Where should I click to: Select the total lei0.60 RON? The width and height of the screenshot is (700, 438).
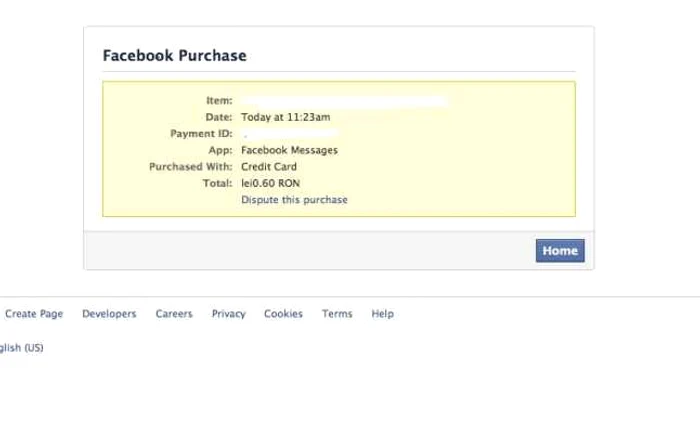271,183
